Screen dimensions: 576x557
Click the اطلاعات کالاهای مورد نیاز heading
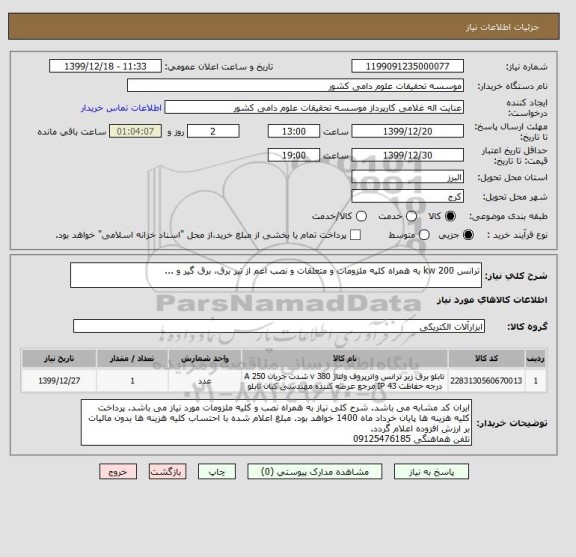pos(492,300)
